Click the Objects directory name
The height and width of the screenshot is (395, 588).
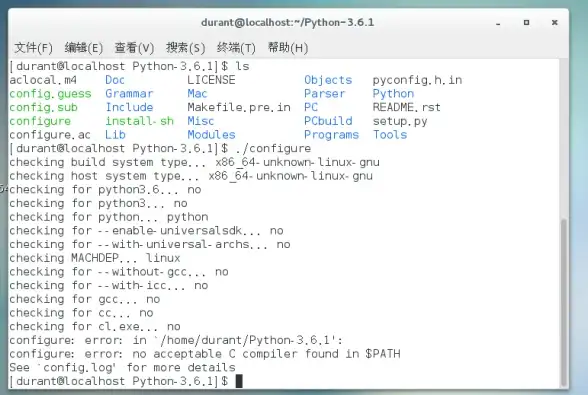pos(328,80)
